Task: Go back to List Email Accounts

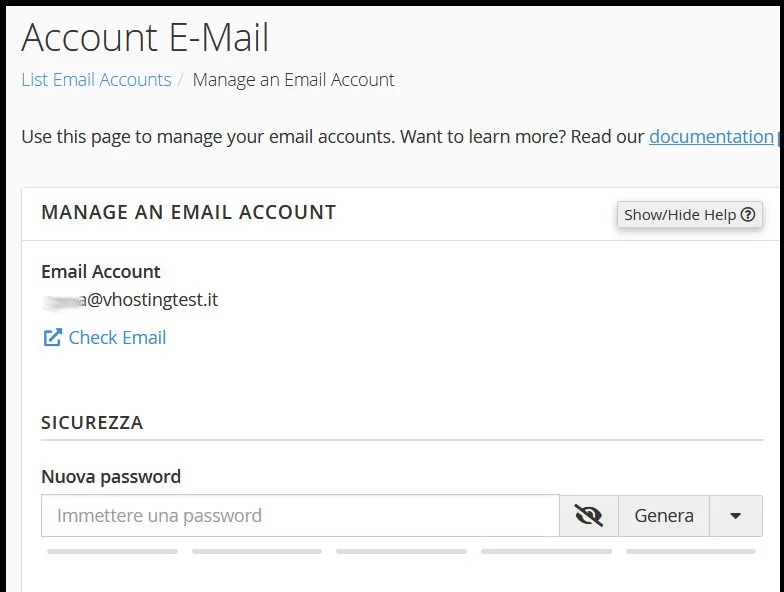Action: pyautogui.click(x=96, y=80)
